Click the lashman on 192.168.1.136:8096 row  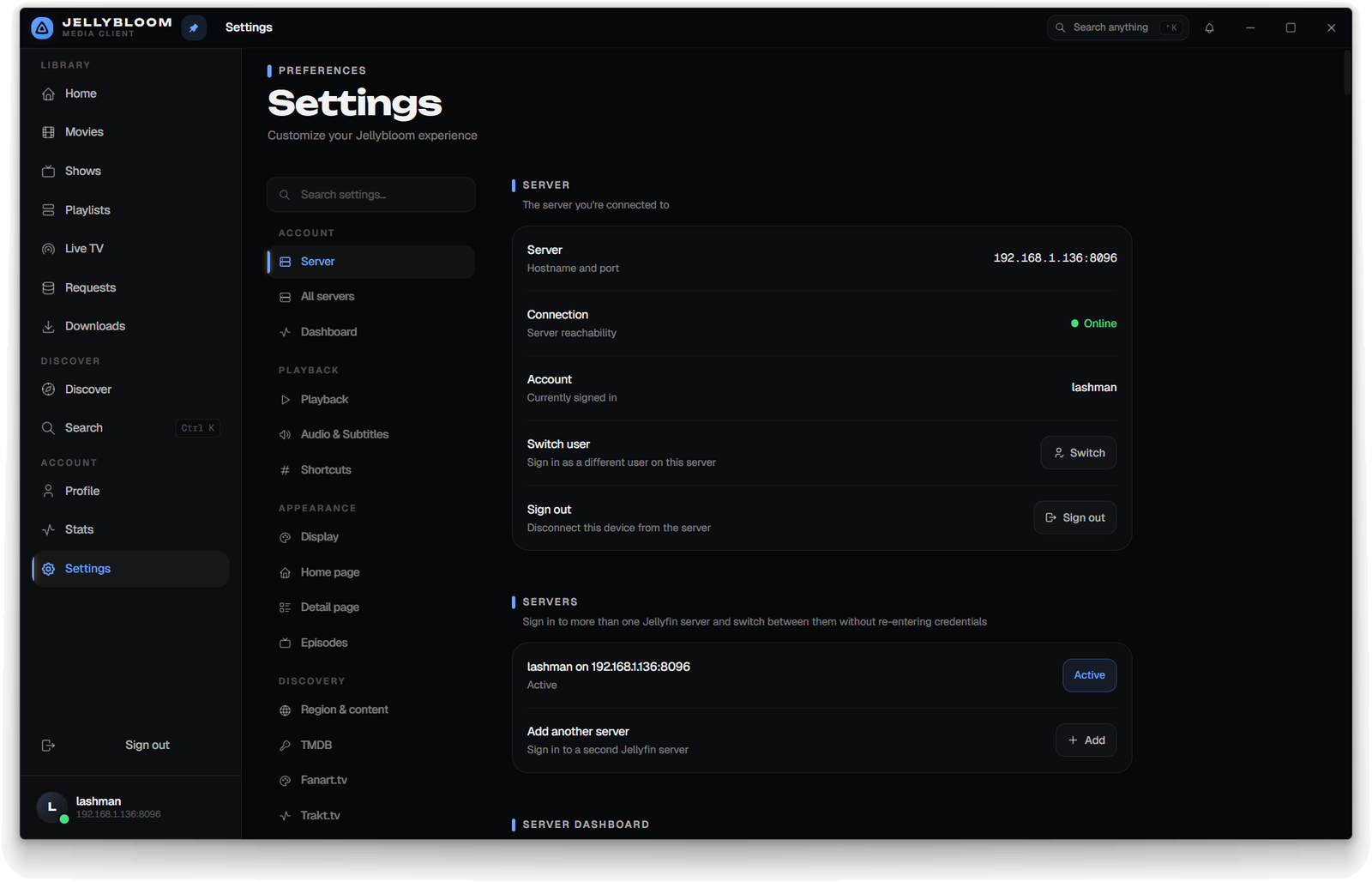click(821, 675)
